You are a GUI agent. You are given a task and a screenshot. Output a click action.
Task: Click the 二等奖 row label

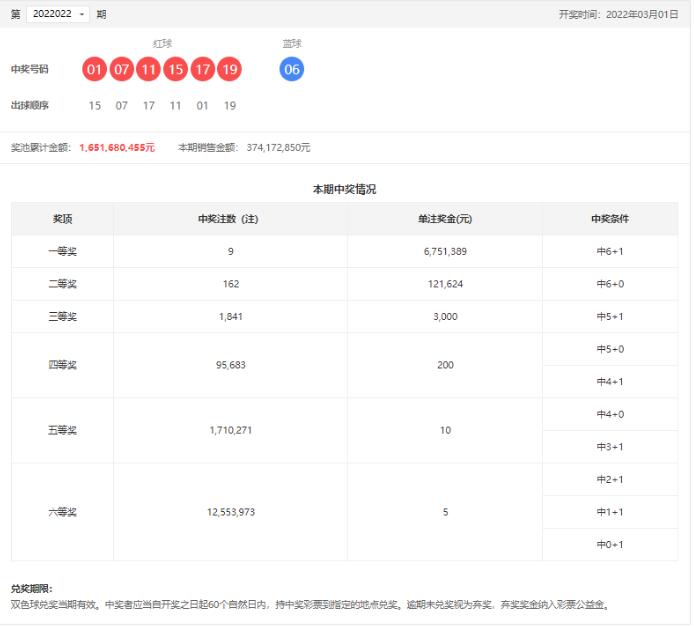click(x=62, y=284)
